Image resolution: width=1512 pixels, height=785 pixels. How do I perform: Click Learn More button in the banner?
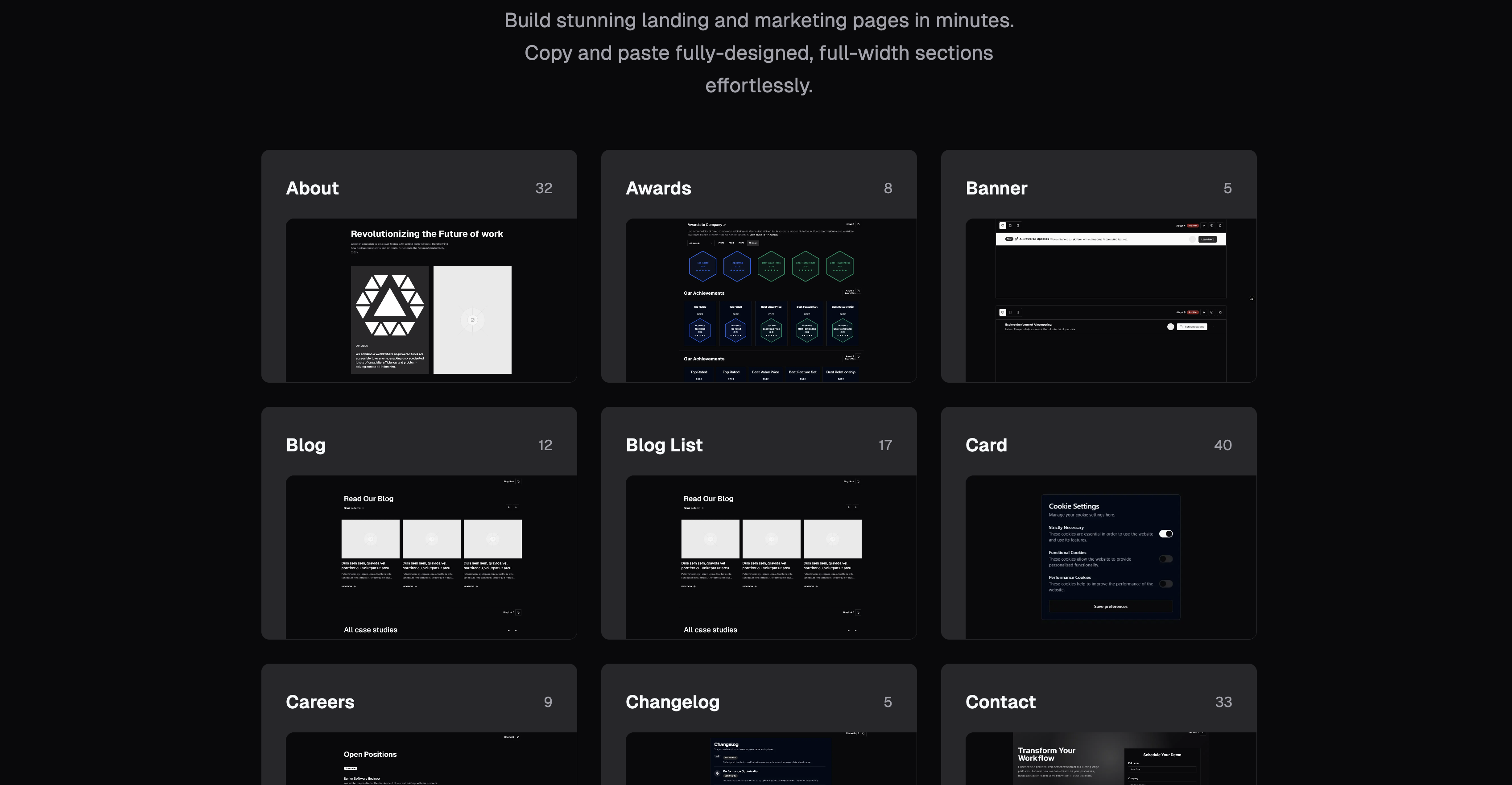pos(1207,240)
